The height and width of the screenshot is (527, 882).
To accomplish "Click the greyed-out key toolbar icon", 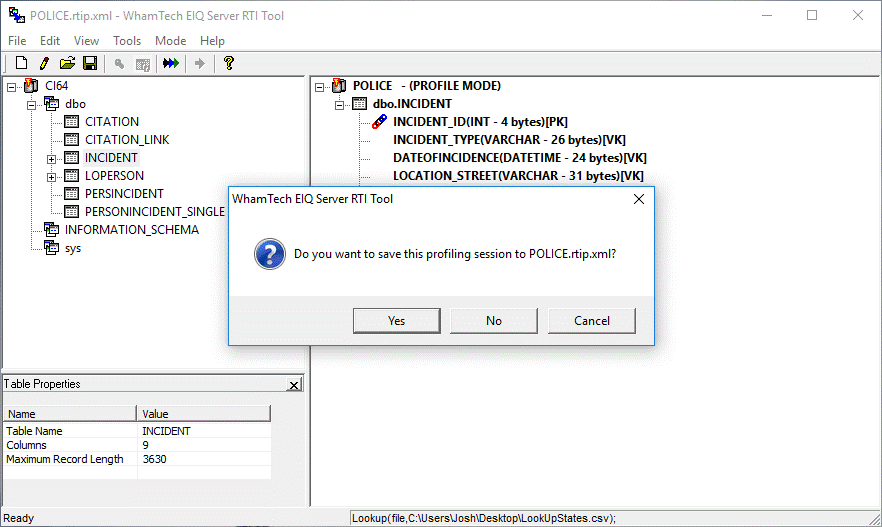I will coord(119,64).
